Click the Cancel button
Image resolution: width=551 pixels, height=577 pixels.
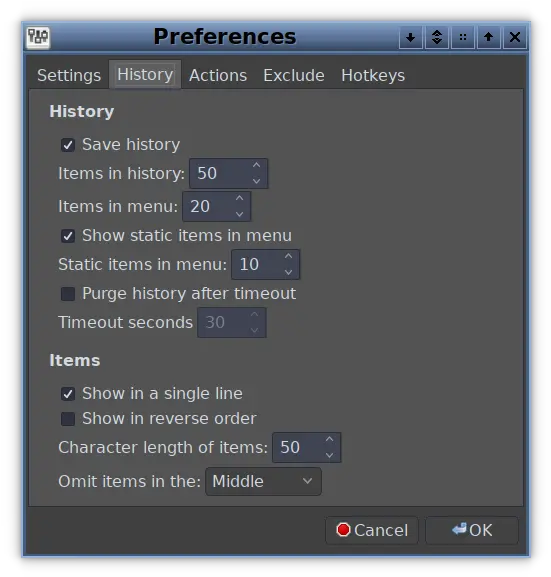coord(372,530)
